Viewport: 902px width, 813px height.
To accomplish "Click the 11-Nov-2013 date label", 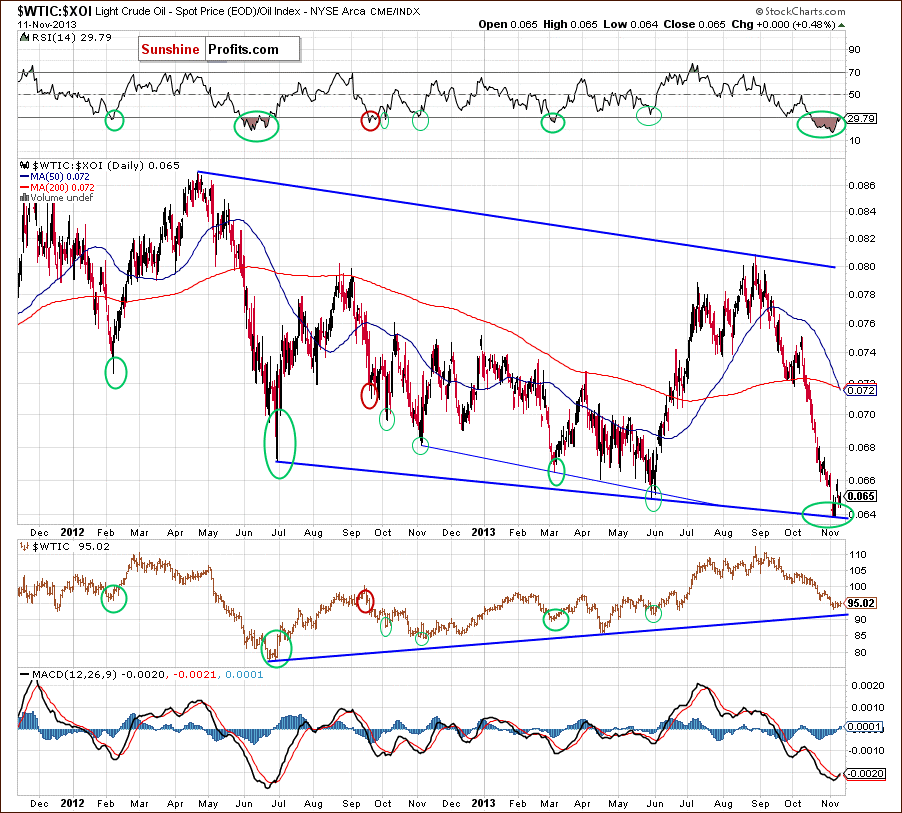I will point(47,25).
